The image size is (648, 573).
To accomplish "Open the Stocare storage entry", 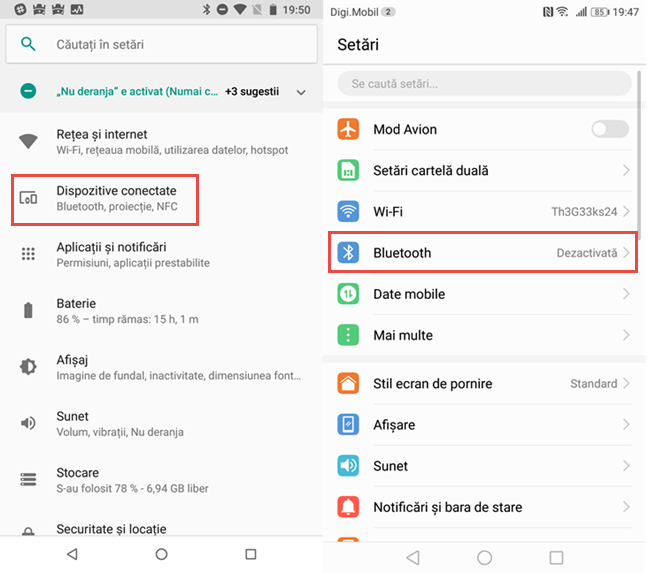I will [x=161, y=480].
